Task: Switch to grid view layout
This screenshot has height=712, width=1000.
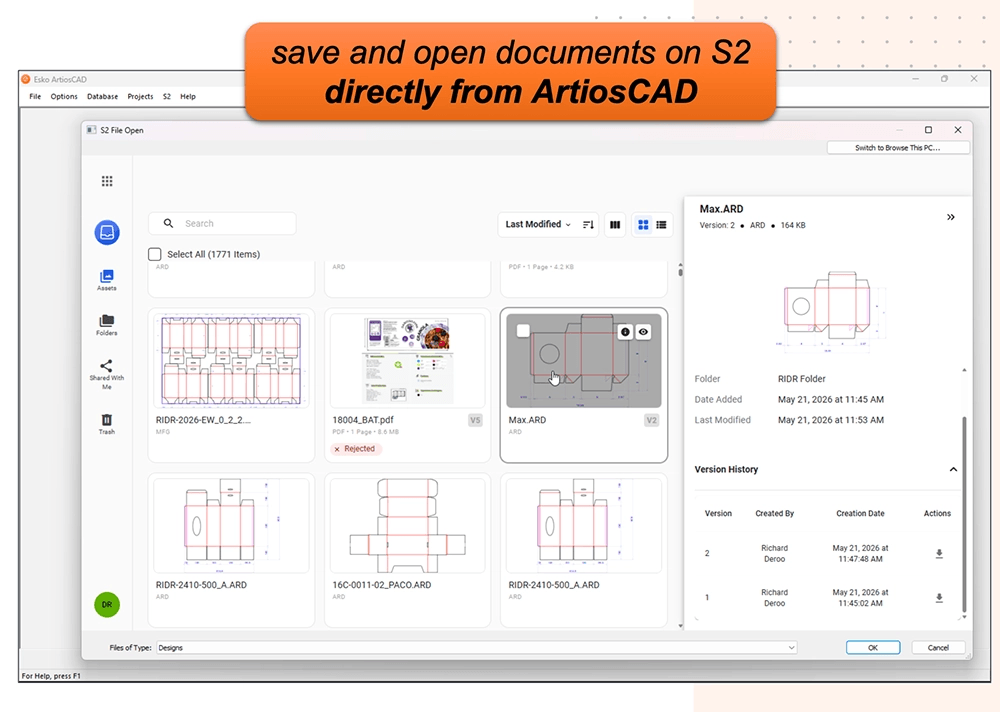Action: (643, 225)
